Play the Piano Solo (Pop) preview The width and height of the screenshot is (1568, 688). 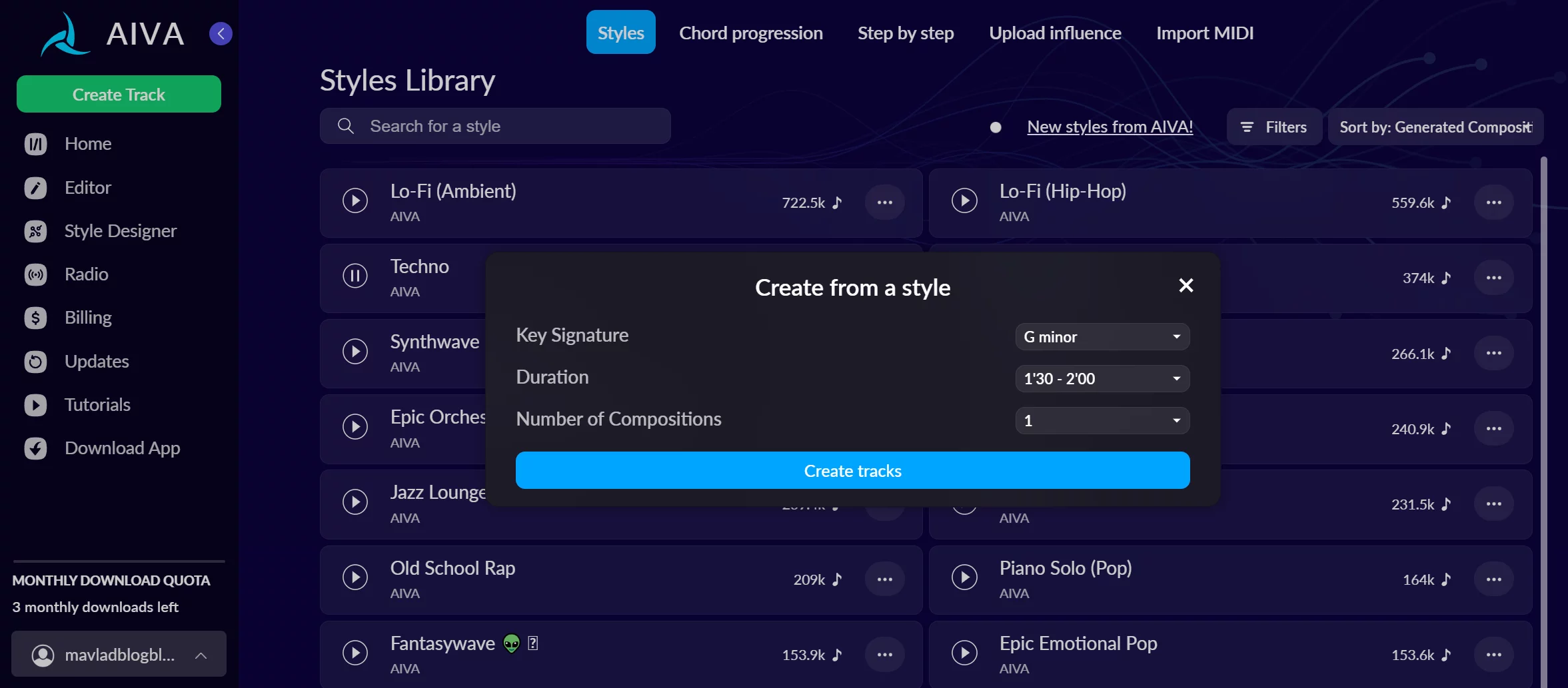(964, 577)
